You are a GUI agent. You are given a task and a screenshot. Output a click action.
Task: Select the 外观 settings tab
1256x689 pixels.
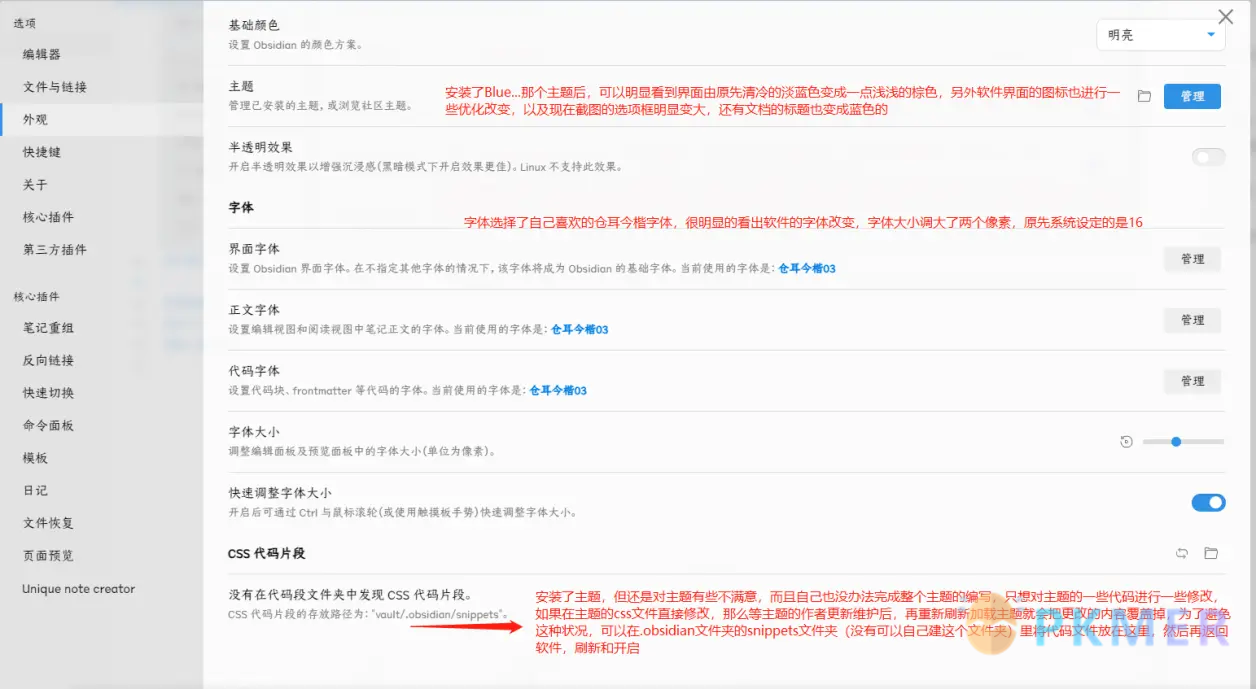(100, 119)
